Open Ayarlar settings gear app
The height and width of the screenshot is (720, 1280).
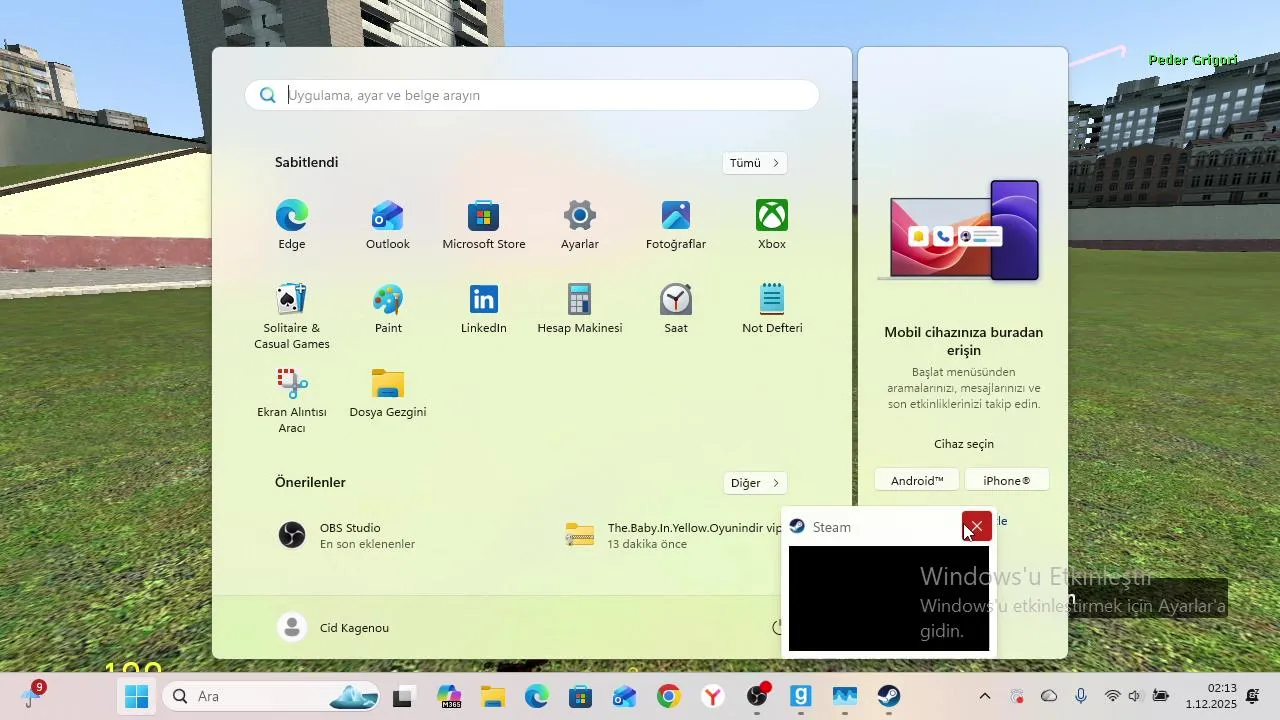(x=580, y=225)
